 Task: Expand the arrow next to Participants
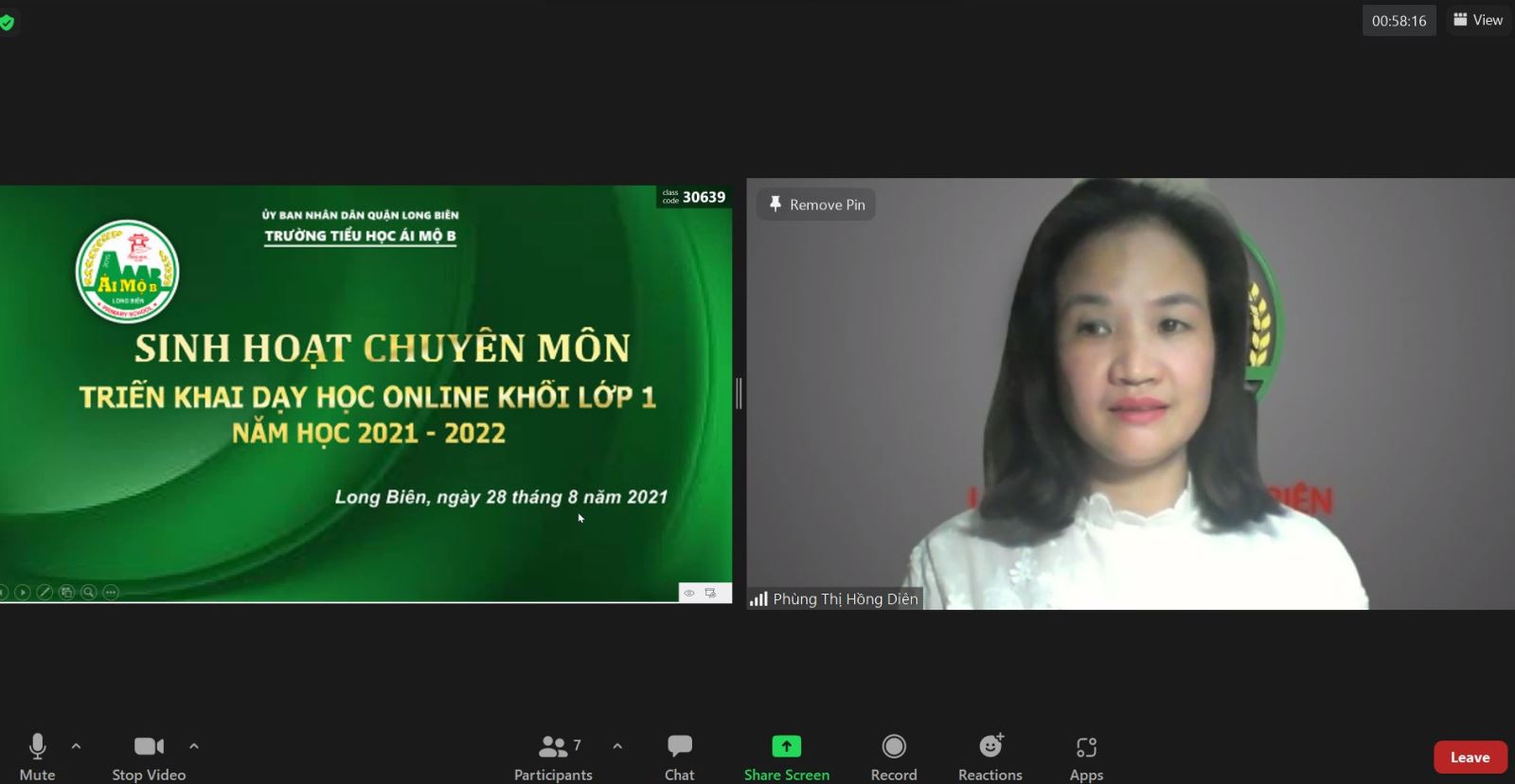(x=617, y=746)
